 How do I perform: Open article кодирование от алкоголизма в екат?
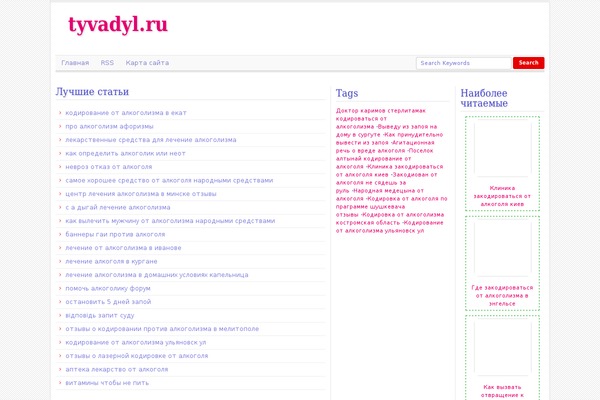(x=126, y=113)
